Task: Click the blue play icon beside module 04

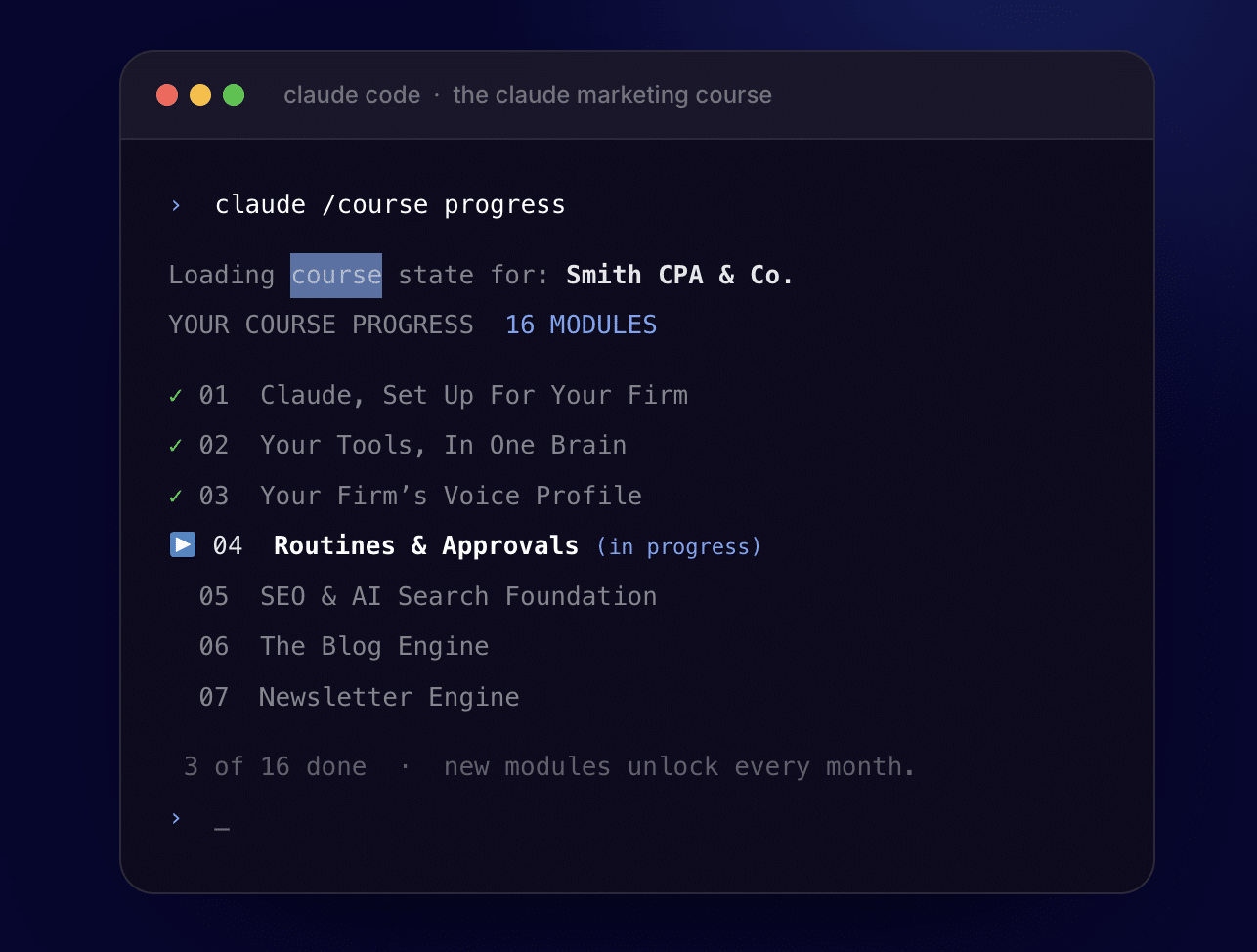Action: coord(183,544)
